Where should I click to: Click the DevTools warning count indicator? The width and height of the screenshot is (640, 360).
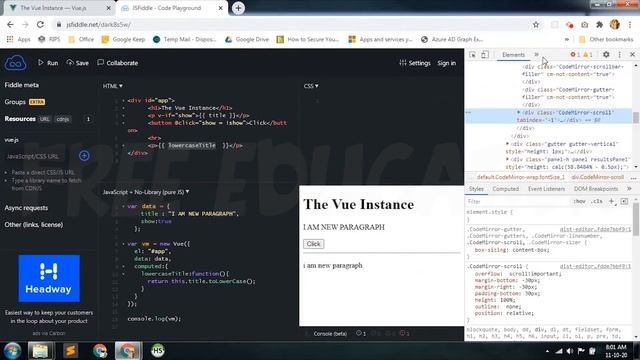[x=588, y=55]
